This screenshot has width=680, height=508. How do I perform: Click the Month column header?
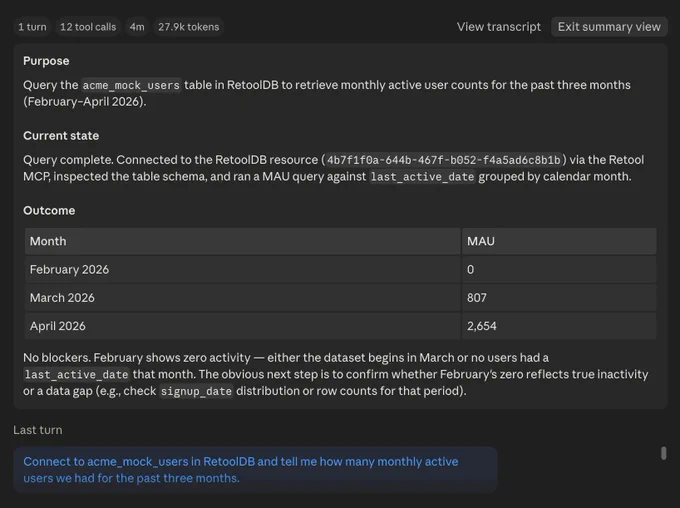[242, 241]
